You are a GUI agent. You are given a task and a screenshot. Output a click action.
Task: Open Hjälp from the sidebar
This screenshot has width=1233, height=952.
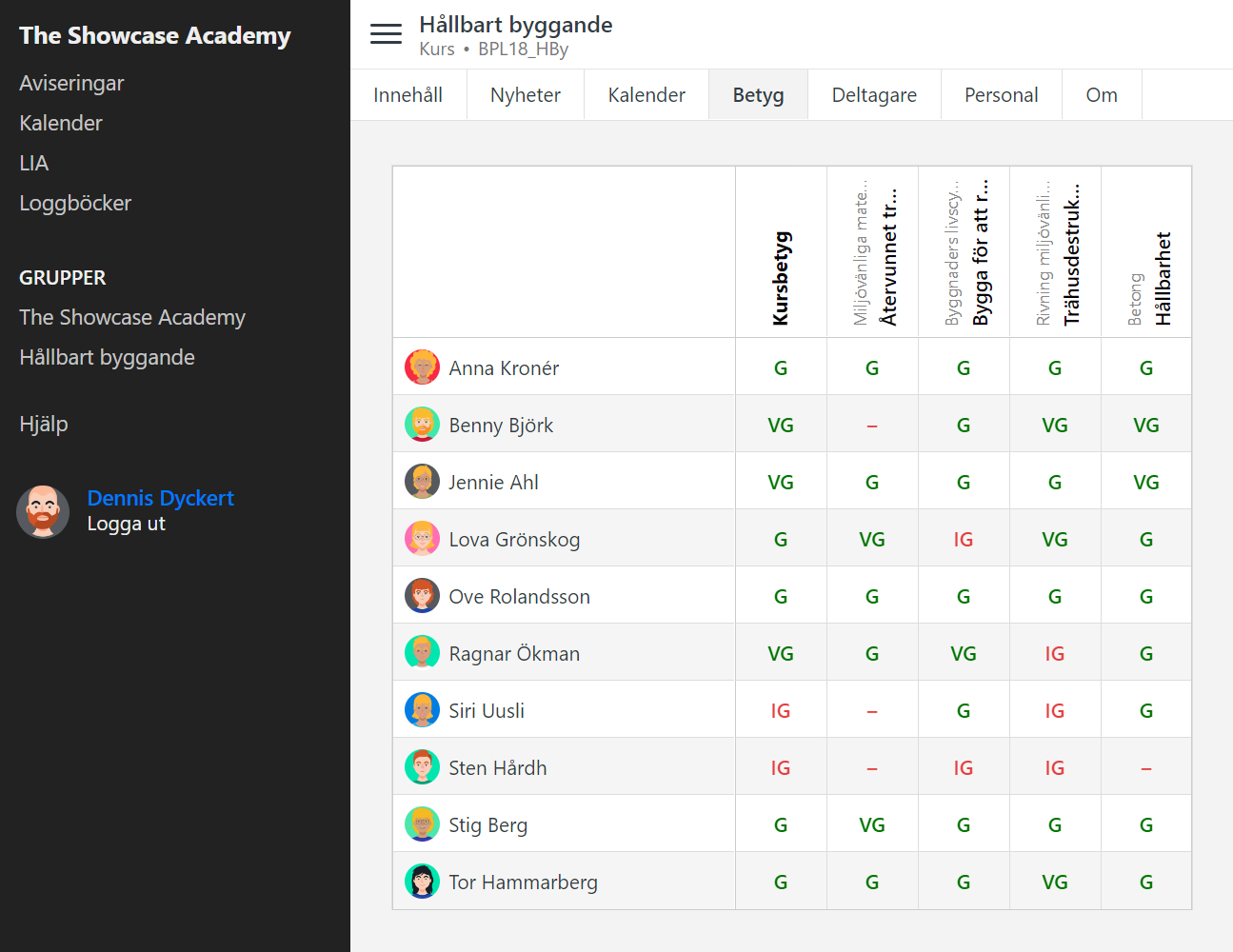[43, 422]
